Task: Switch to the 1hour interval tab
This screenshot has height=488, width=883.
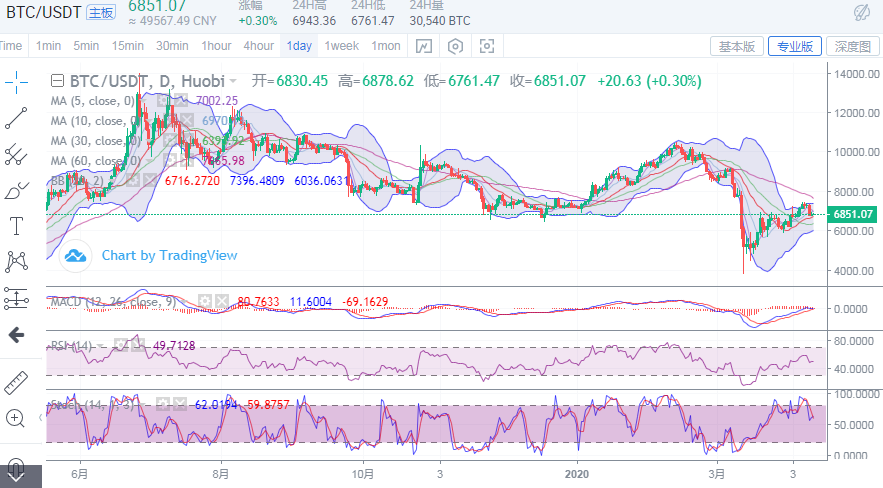Action: [217, 46]
